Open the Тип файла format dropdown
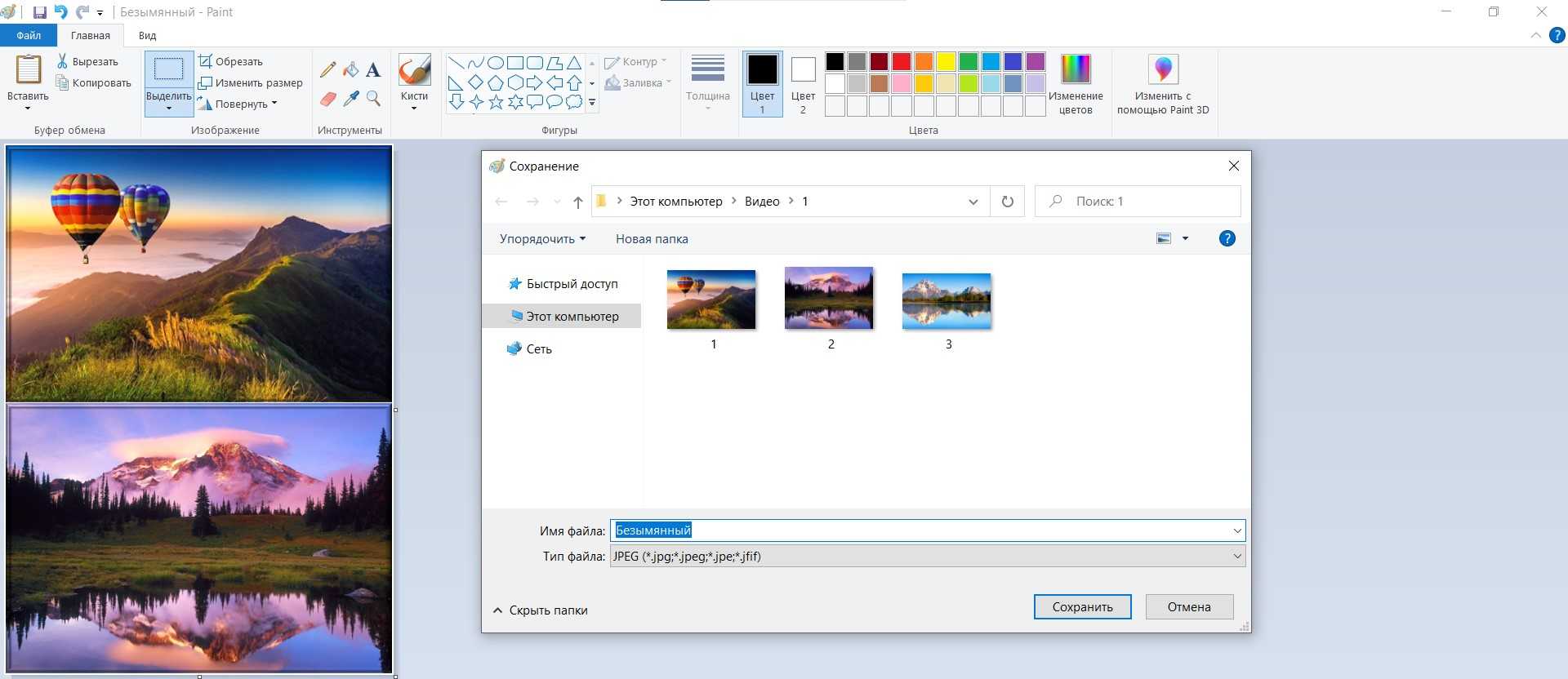The height and width of the screenshot is (679, 1568). coord(927,557)
